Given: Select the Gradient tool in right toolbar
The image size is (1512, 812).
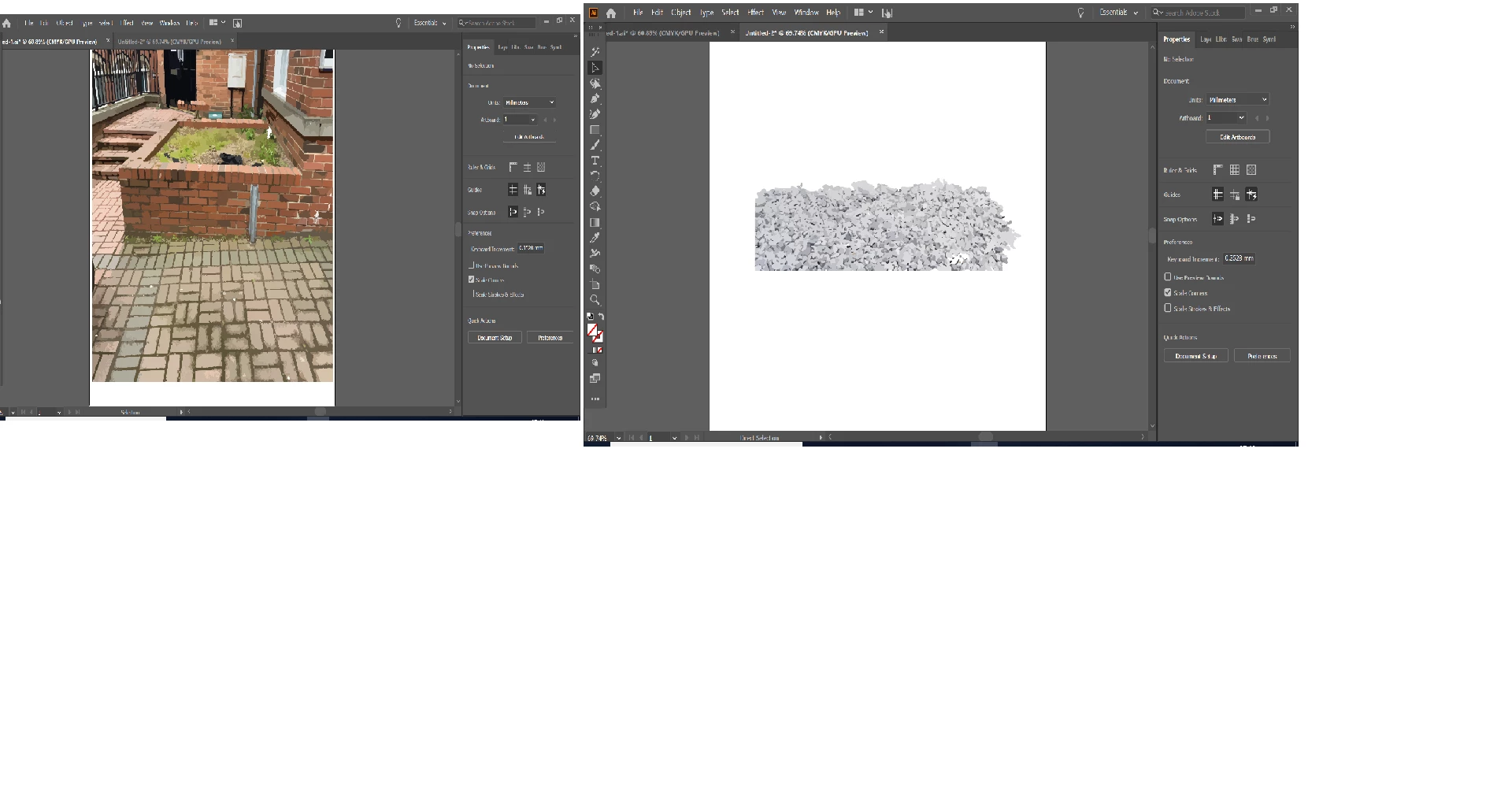Looking at the screenshot, I should 595,222.
